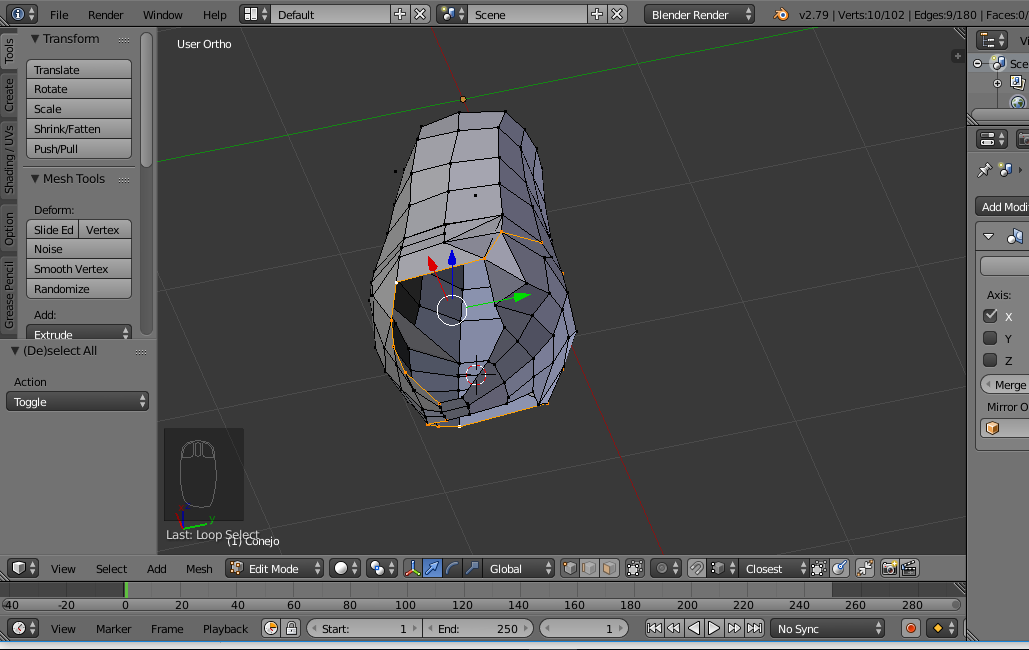This screenshot has width=1029, height=650.
Task: Collapse the Mirror modifier panel triangle
Action: [988, 236]
